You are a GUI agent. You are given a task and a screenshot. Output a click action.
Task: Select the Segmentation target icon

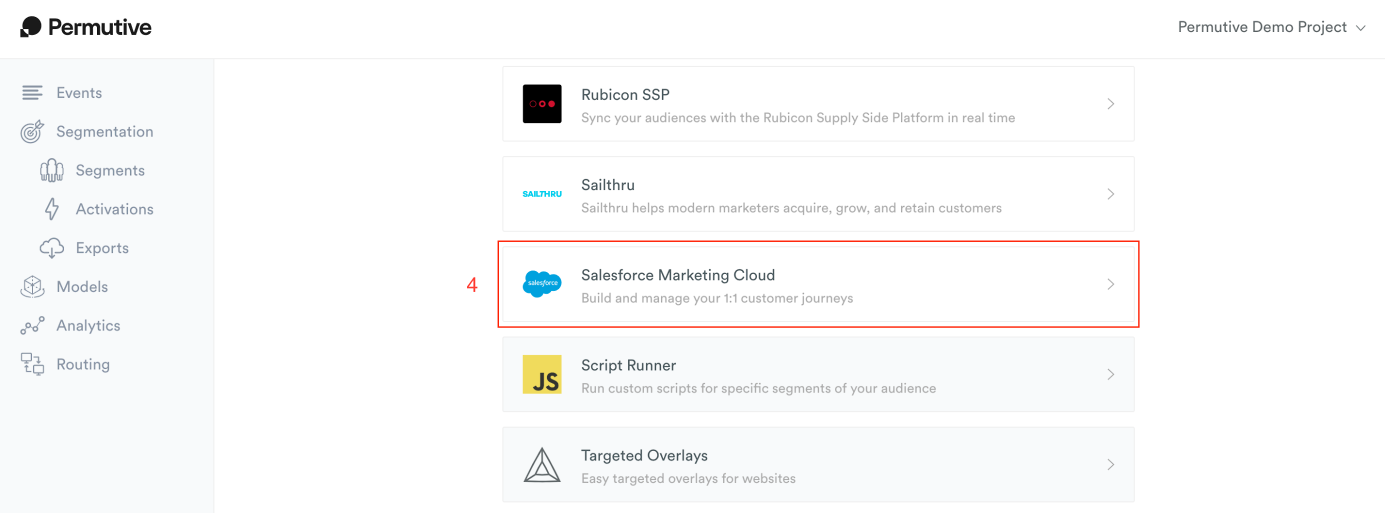32,132
